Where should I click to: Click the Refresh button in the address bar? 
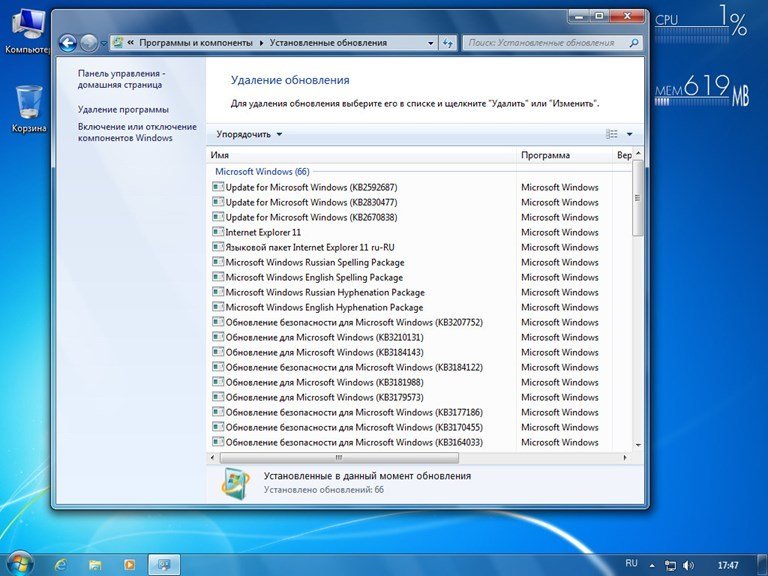[x=448, y=43]
